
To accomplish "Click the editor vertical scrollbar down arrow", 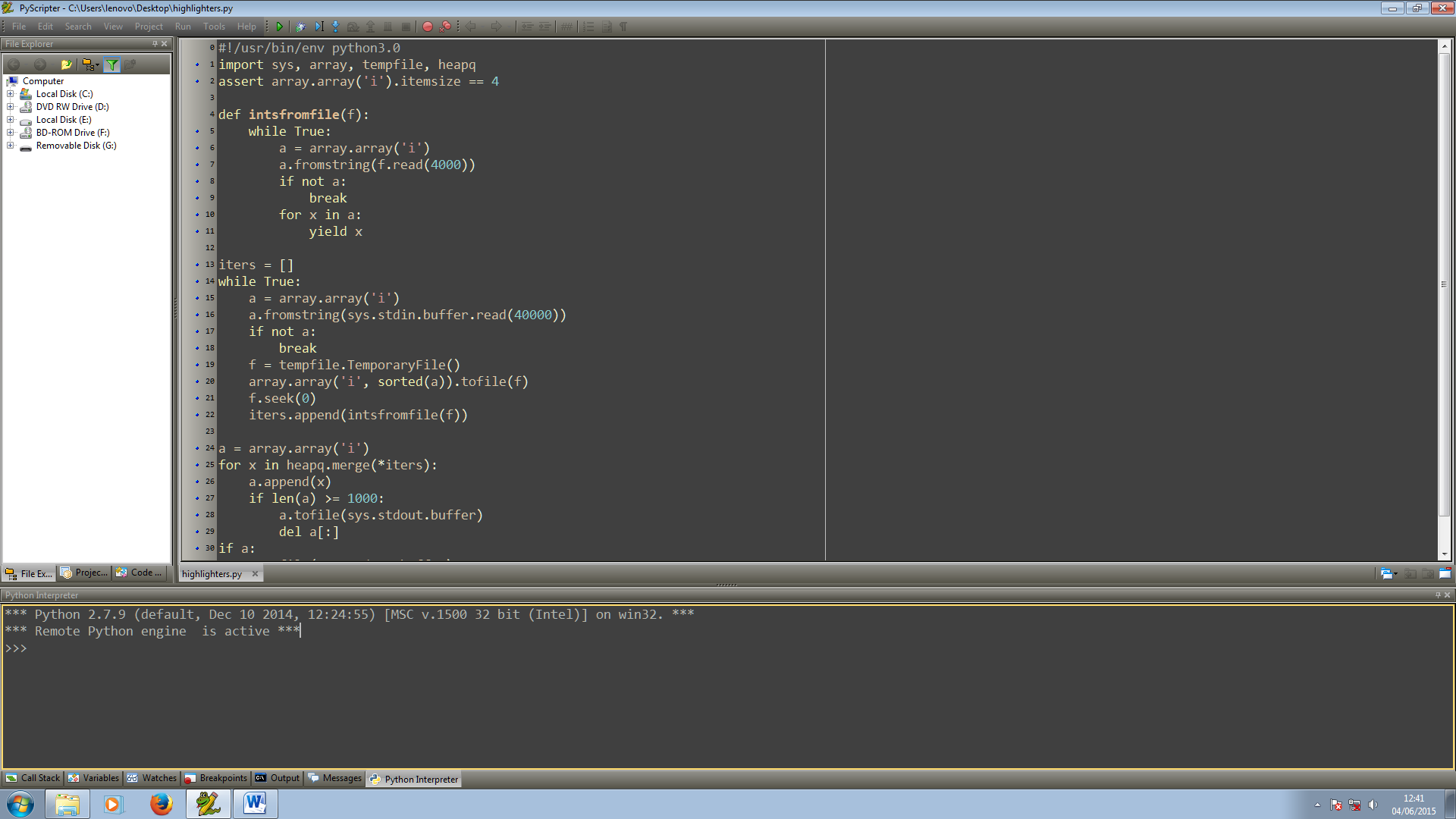I will point(1445,555).
